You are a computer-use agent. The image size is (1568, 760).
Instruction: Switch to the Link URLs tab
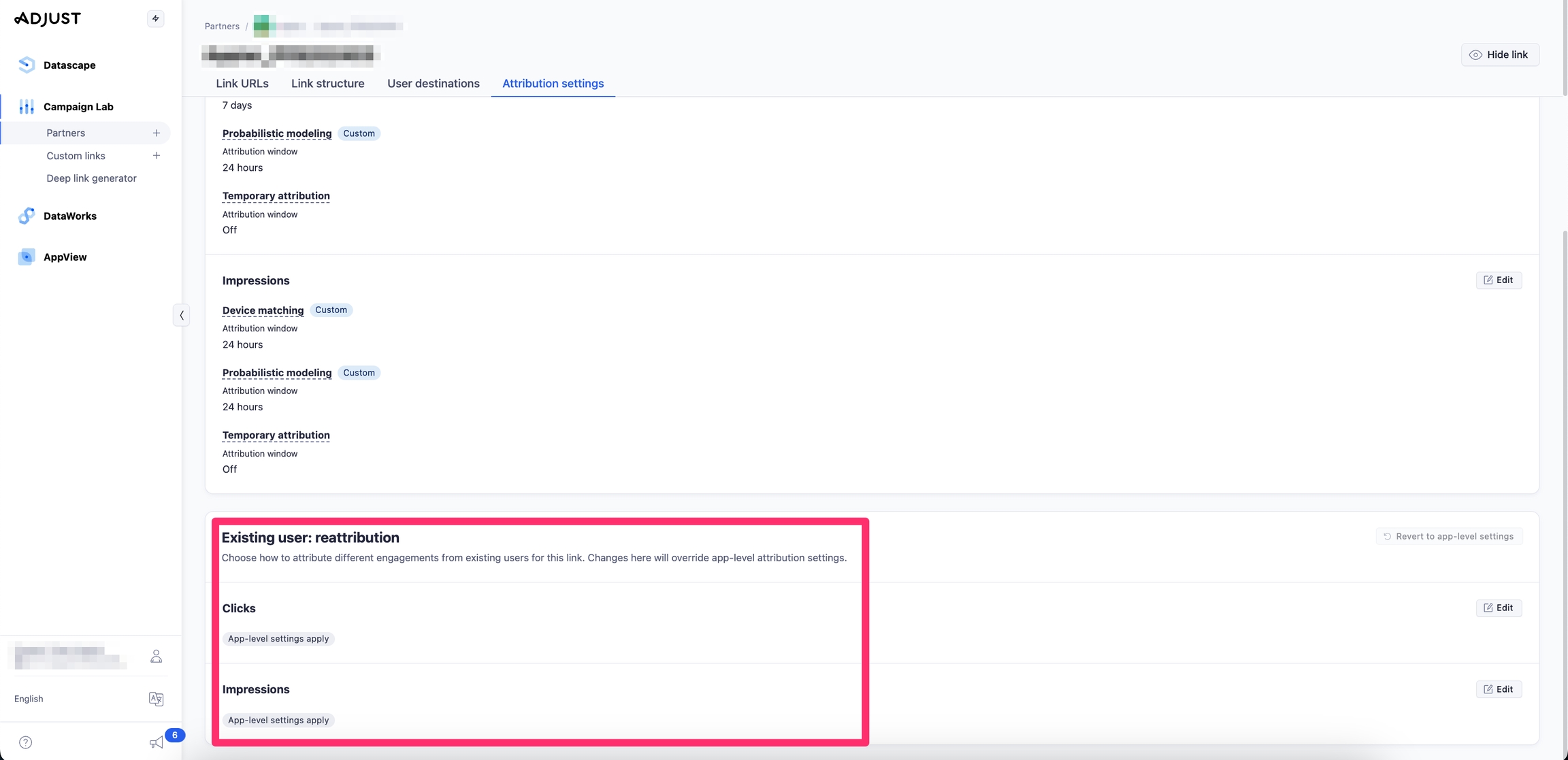point(242,84)
